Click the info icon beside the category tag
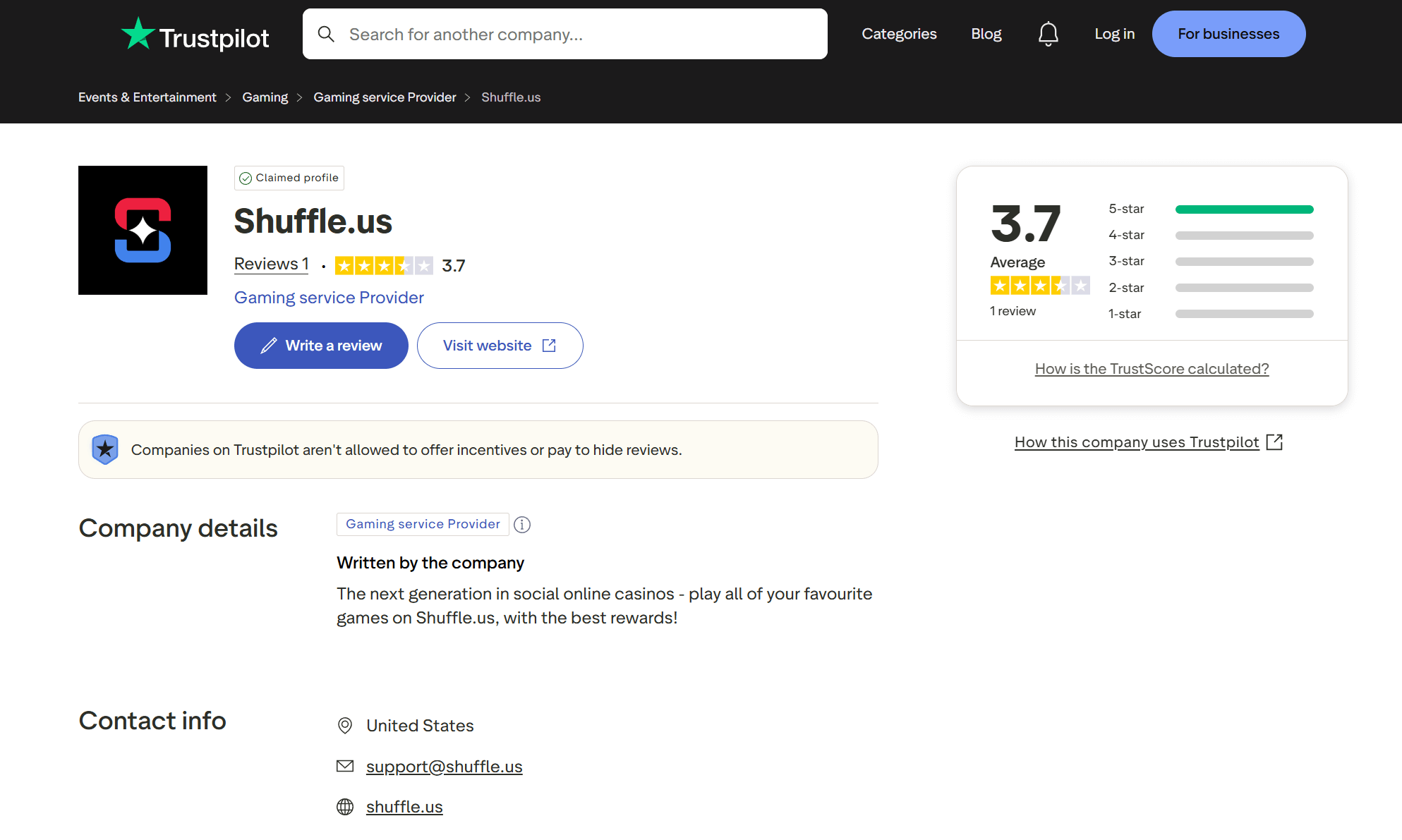 coord(522,525)
